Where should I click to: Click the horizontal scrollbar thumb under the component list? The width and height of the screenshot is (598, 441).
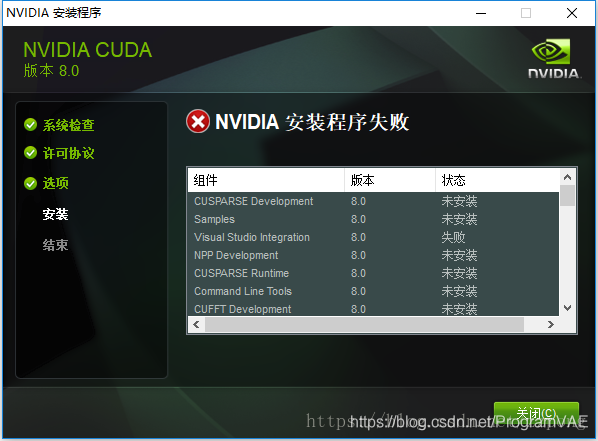click(x=365, y=325)
